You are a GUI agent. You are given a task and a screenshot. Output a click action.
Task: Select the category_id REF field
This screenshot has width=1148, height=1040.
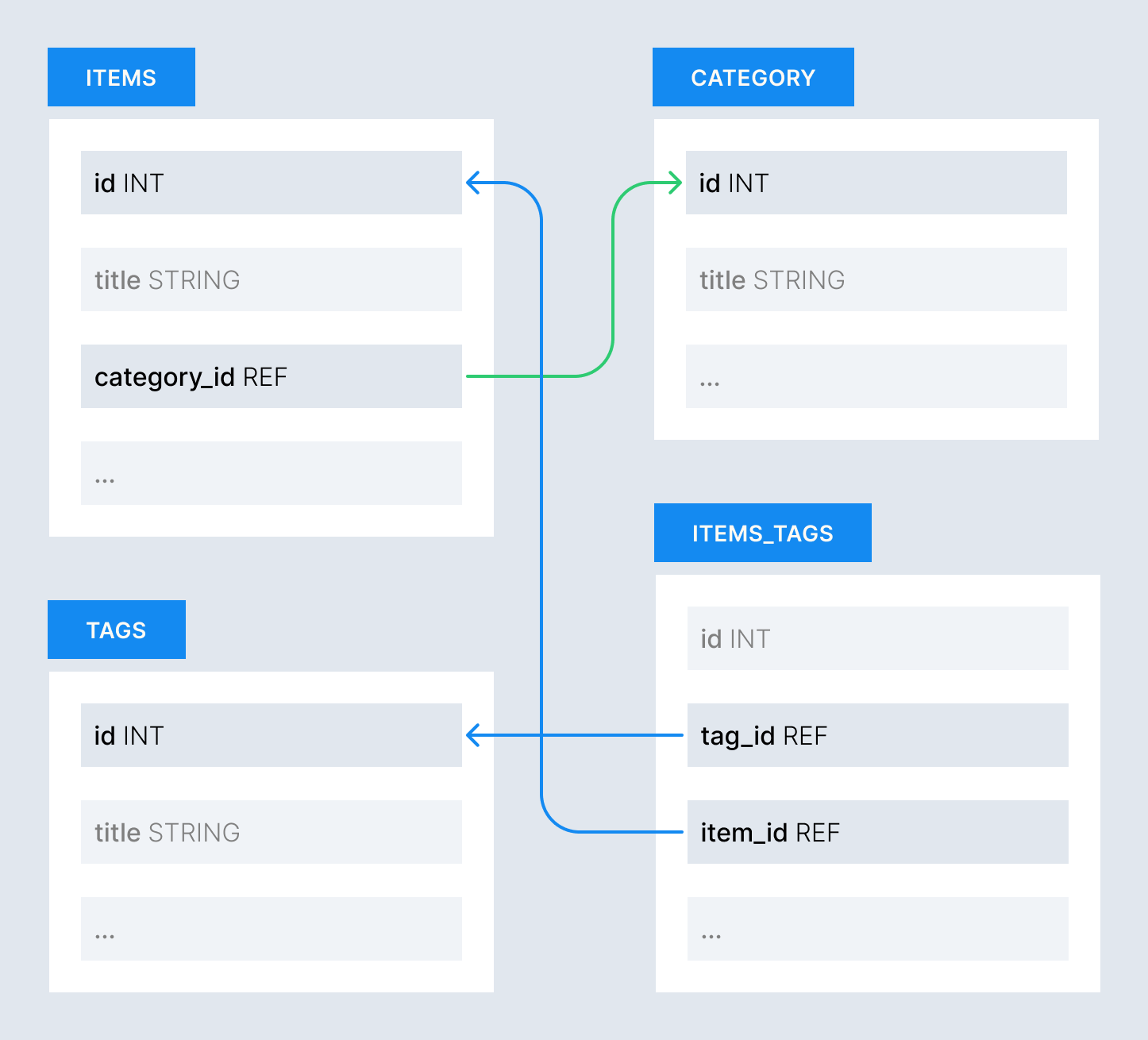(x=271, y=376)
